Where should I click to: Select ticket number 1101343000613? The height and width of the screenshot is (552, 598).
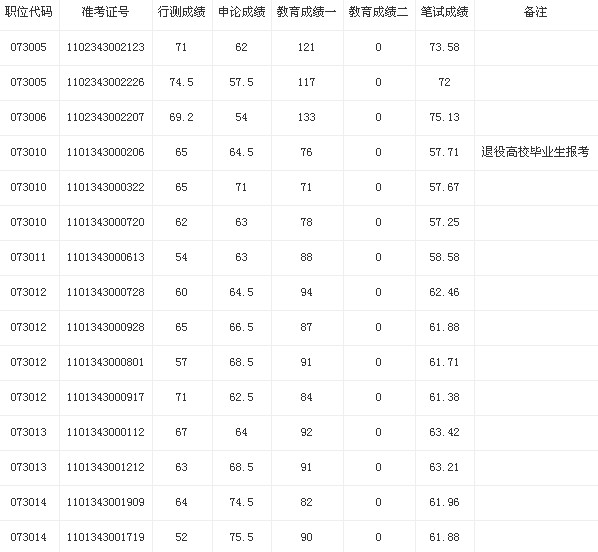pyautogui.click(x=106, y=257)
